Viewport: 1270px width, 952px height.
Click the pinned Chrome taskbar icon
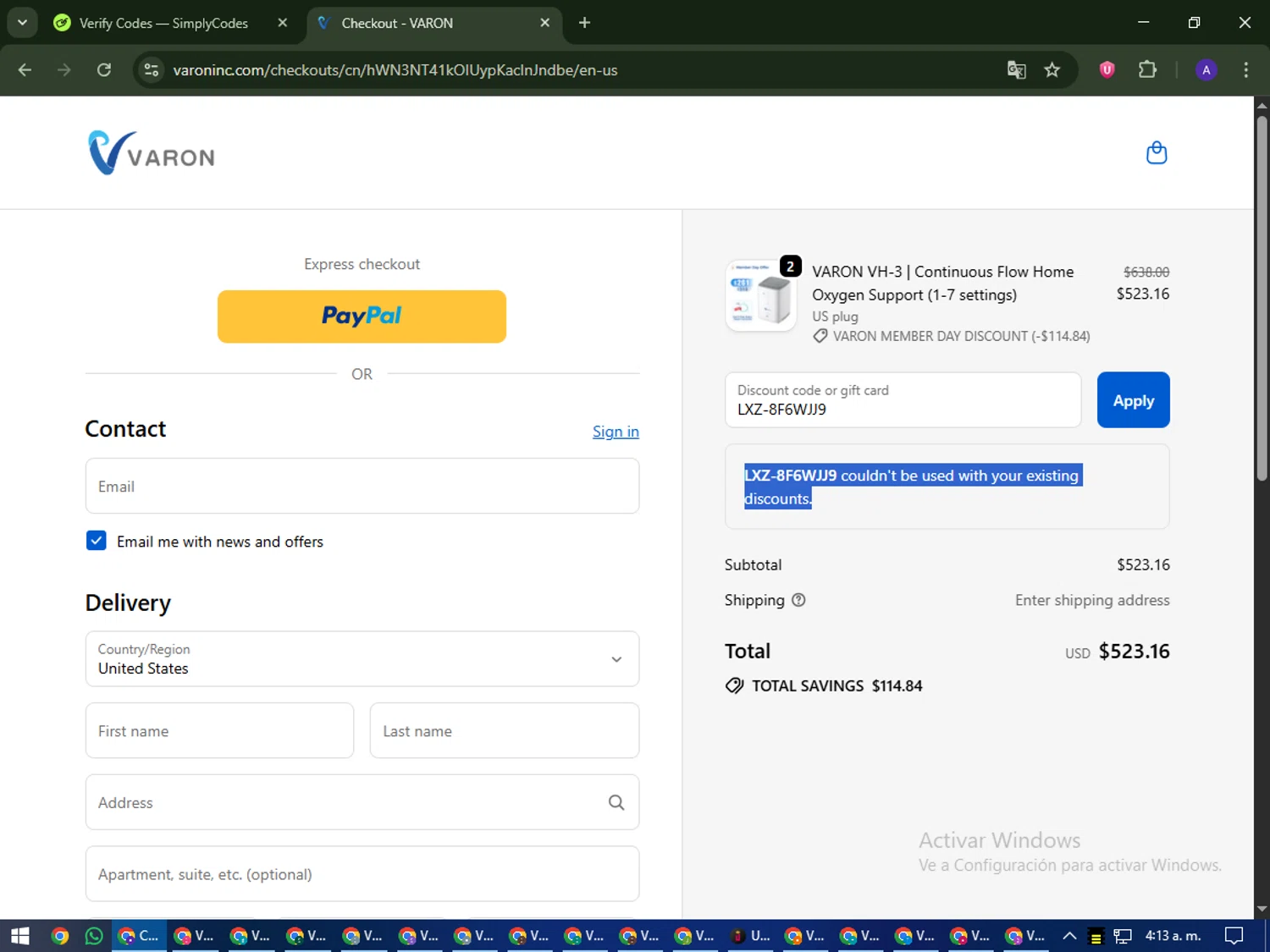click(59, 936)
